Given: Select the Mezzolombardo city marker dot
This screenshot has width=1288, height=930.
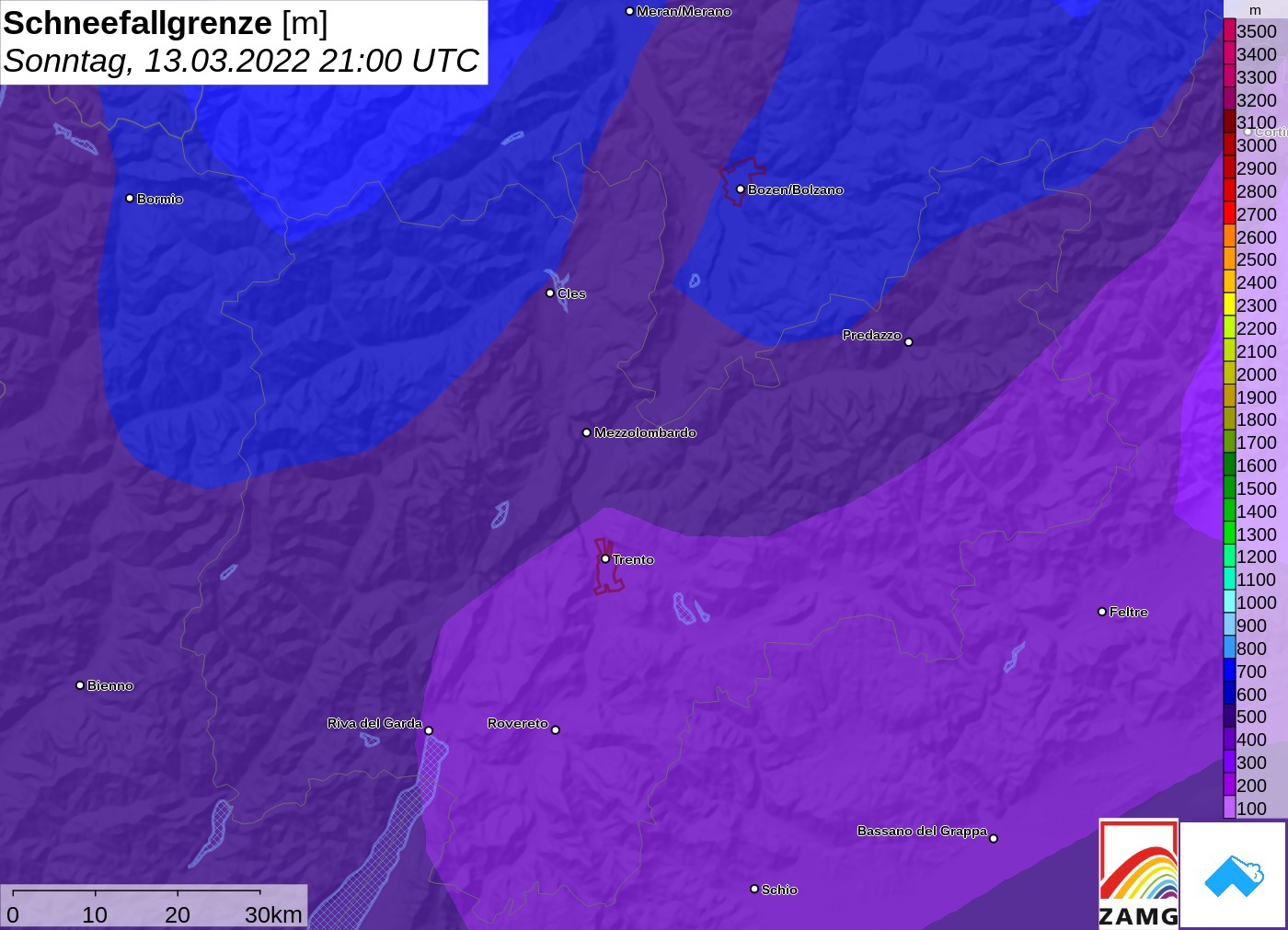Looking at the screenshot, I should tap(587, 431).
